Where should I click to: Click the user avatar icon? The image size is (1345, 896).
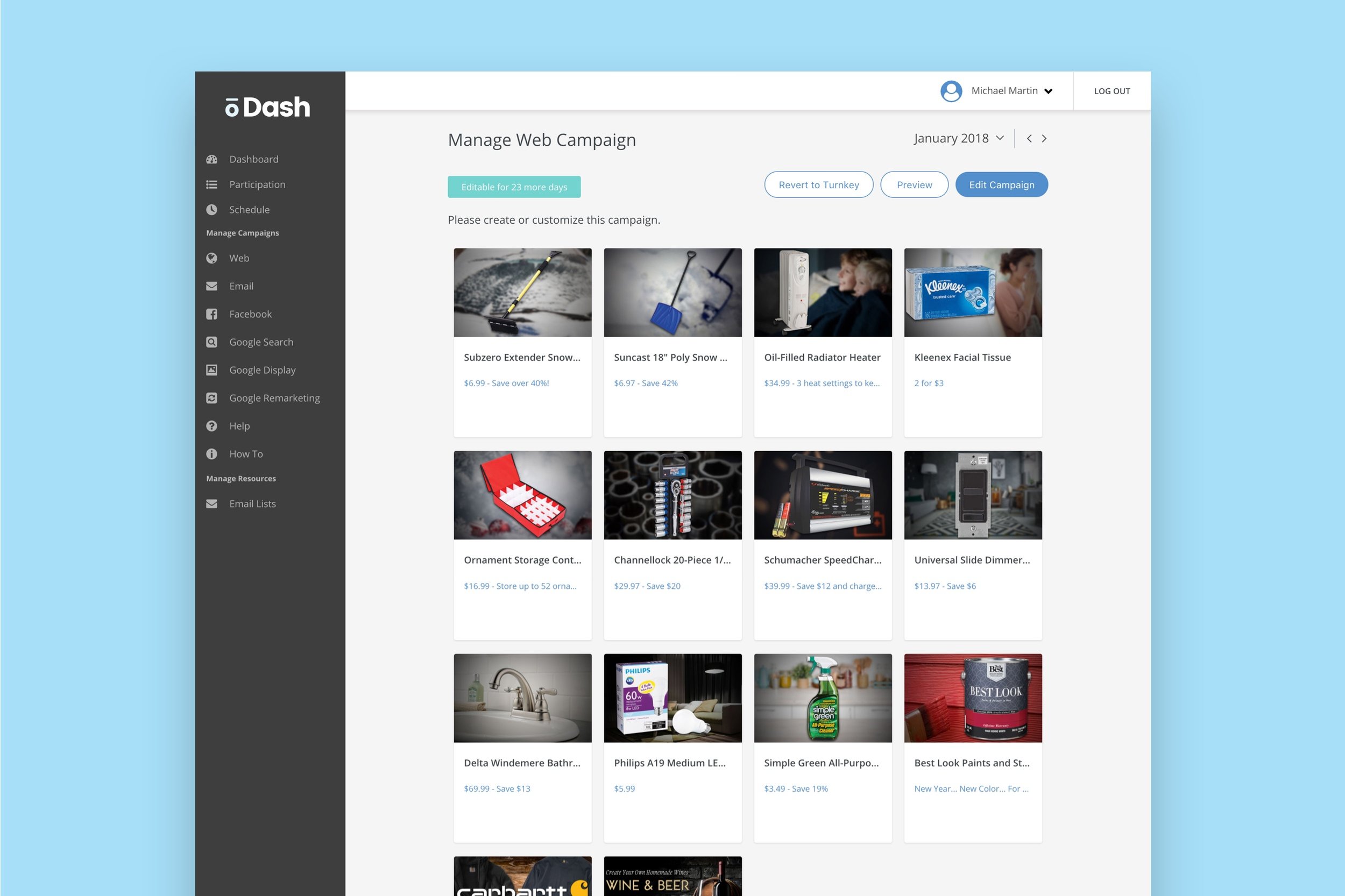951,91
